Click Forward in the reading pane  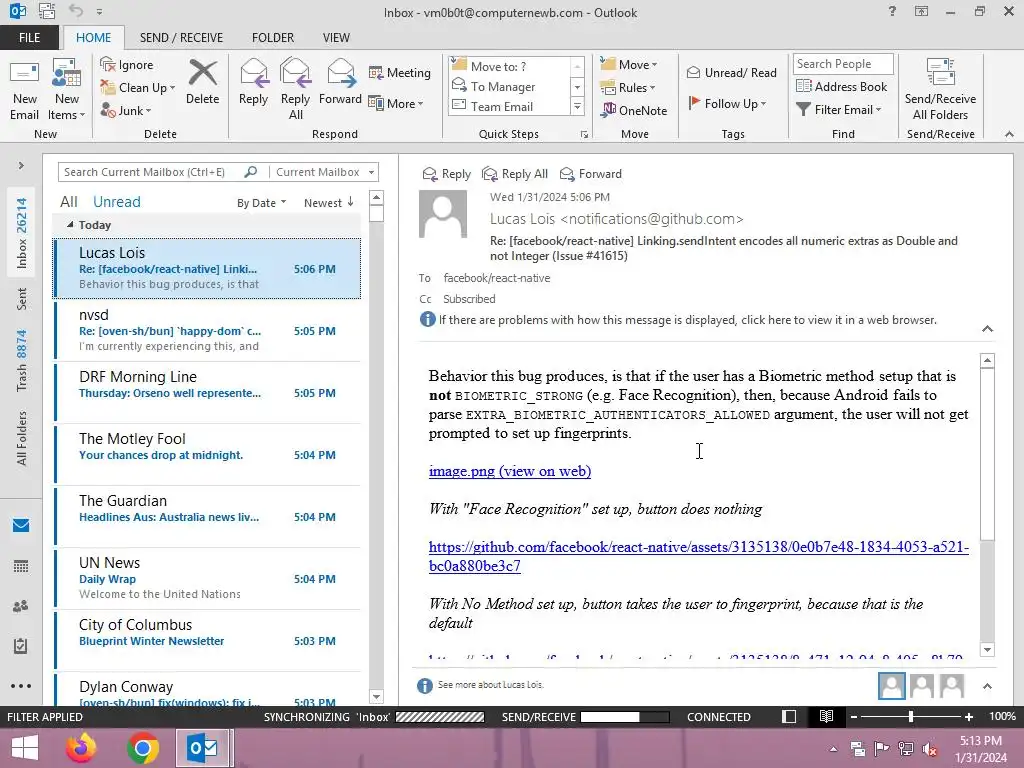(591, 174)
